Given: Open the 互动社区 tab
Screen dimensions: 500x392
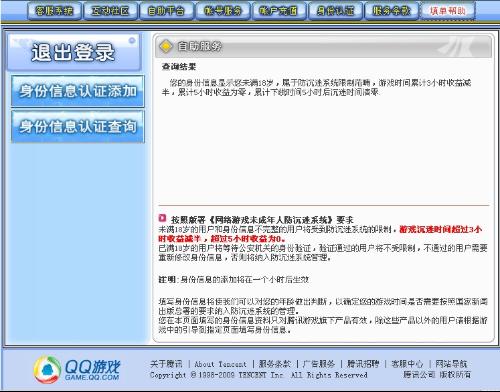Looking at the screenshot, I should click(110, 11).
